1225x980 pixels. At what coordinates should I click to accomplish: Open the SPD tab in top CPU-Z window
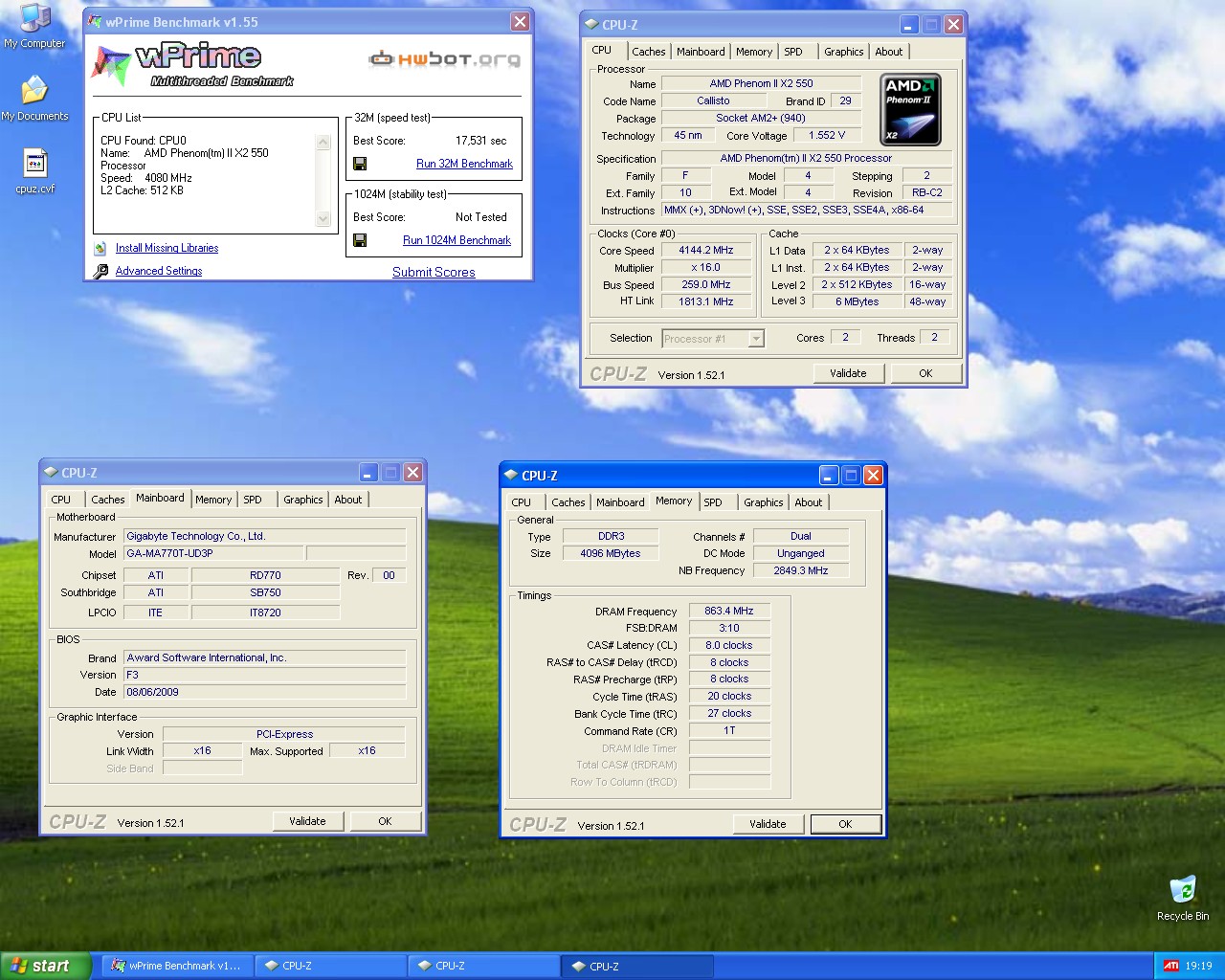point(793,52)
